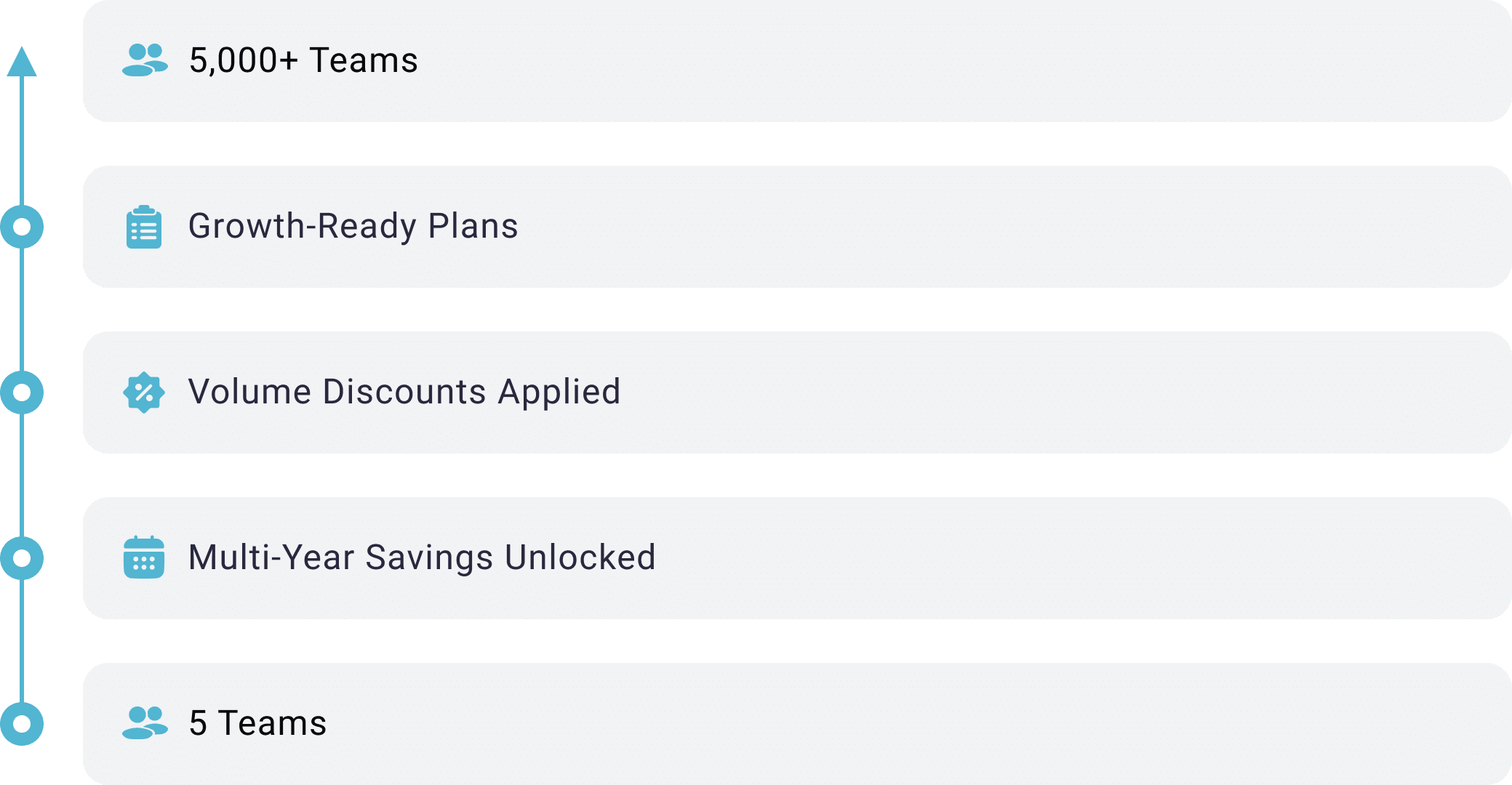
Task: Open the Volume Discounts Applied card
Action: pyautogui.click(x=797, y=392)
